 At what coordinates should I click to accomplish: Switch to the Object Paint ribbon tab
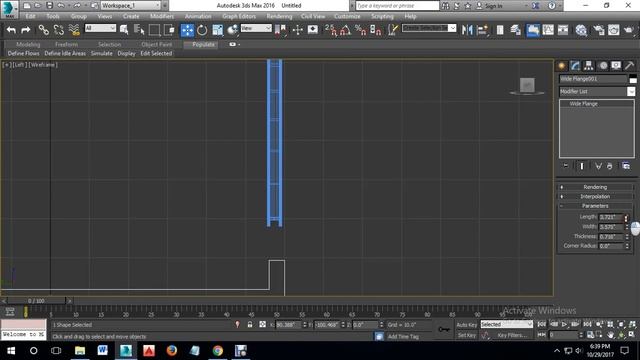[156, 44]
